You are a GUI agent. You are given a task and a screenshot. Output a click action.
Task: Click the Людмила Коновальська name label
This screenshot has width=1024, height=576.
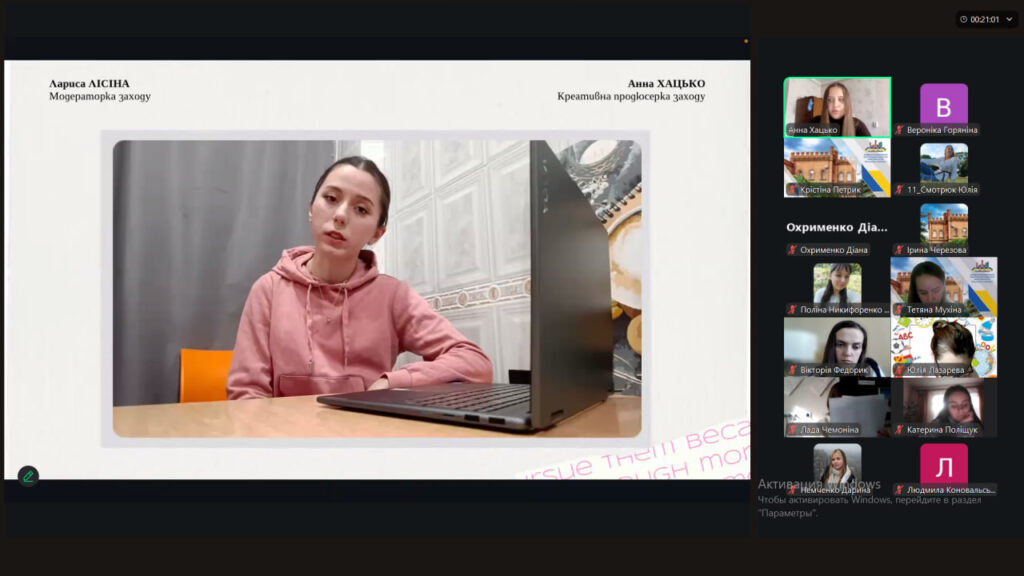pyautogui.click(x=950, y=490)
